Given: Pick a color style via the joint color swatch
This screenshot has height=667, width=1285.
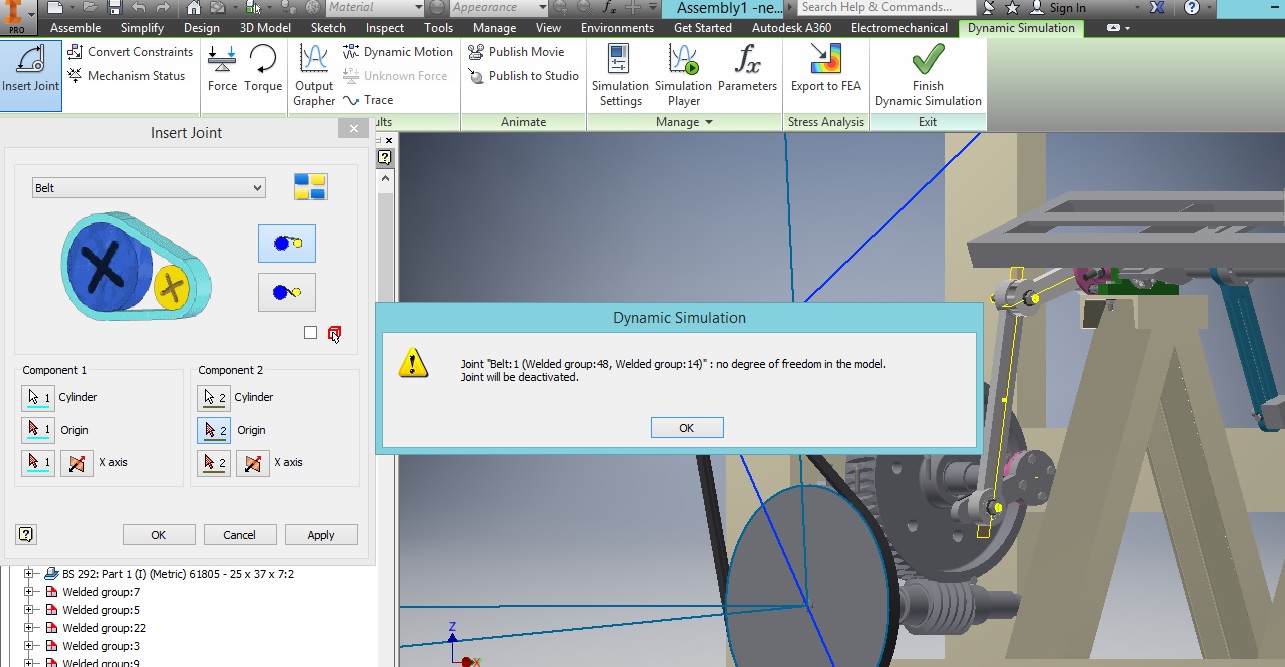Looking at the screenshot, I should click(x=310, y=186).
